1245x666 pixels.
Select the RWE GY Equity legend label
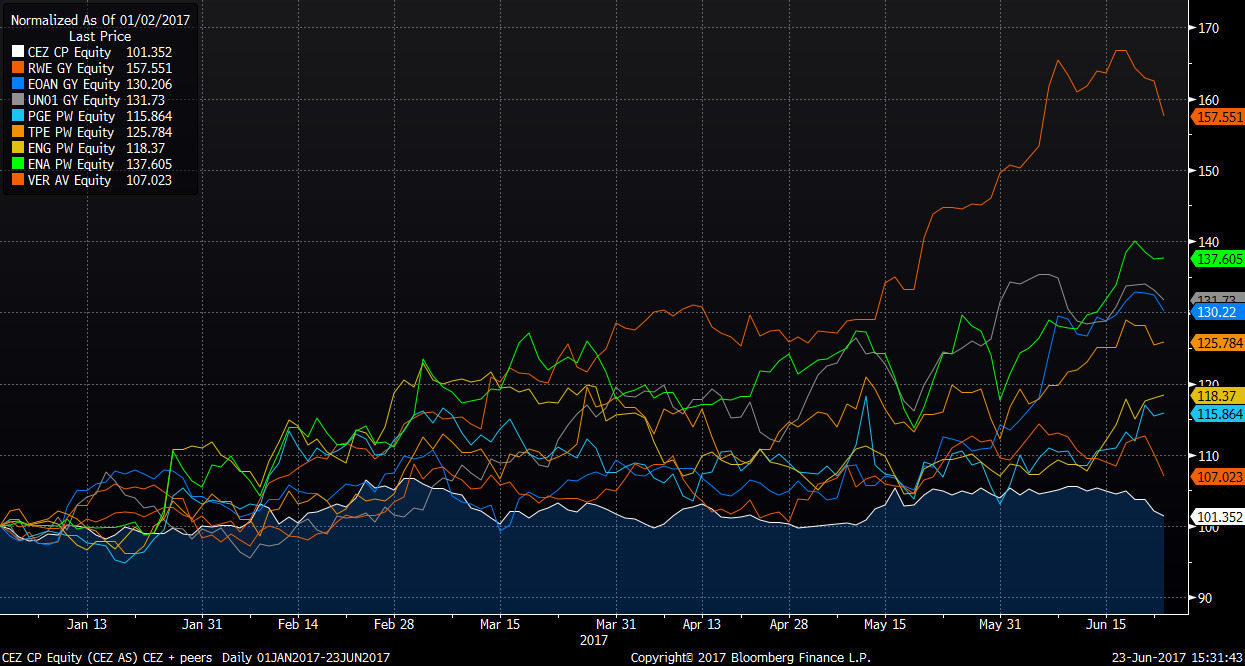(71, 68)
